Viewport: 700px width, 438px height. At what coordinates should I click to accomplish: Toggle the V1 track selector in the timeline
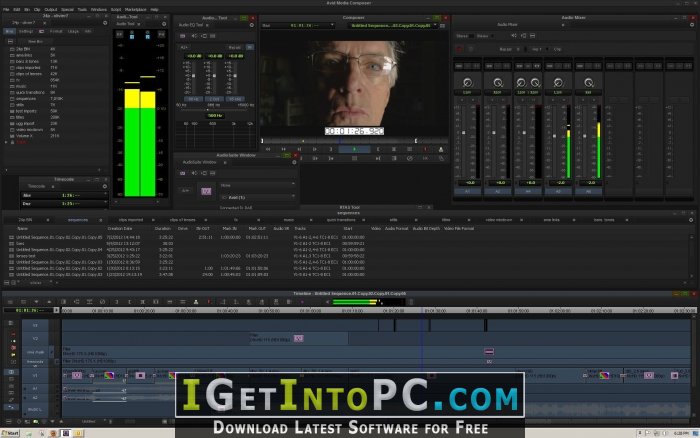(x=35, y=376)
